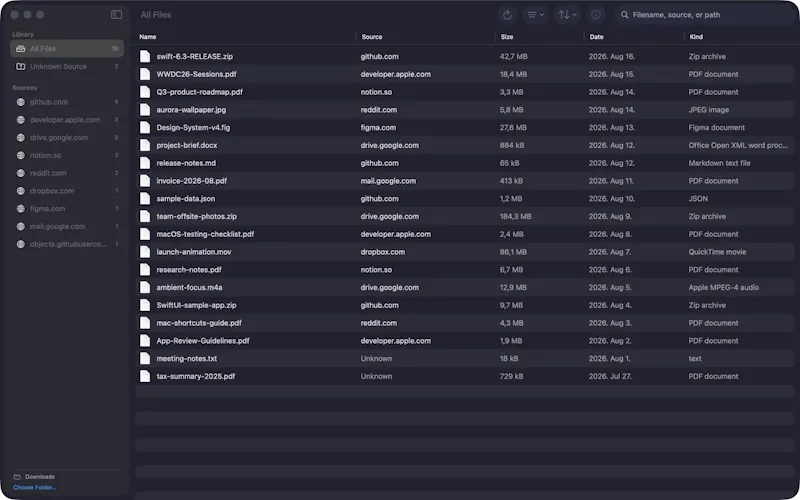Click file icon of WWDC26-Sessions.pdf

pyautogui.click(x=145, y=74)
